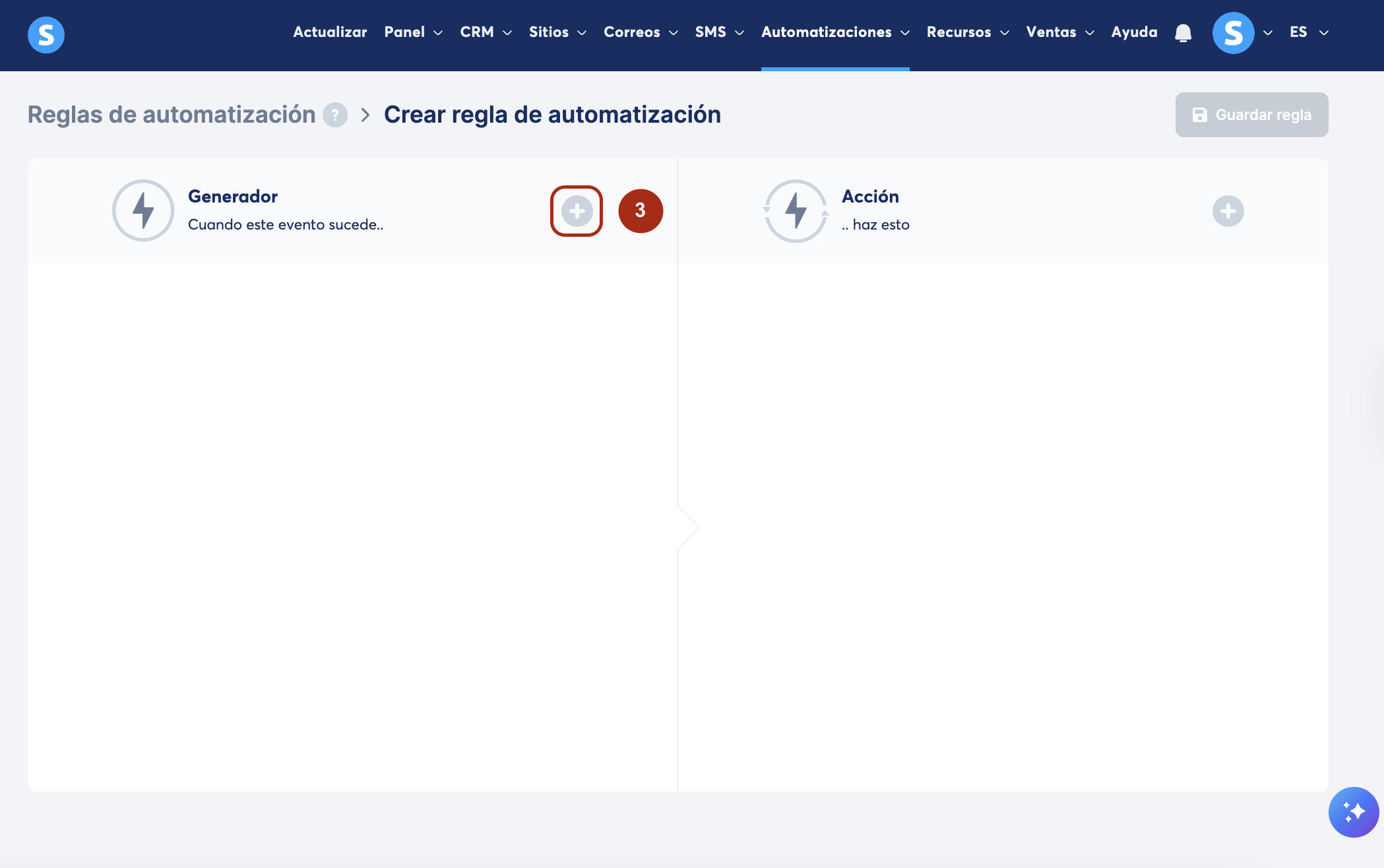Click the red step 3 marker
The width and height of the screenshot is (1384, 868).
click(640, 211)
